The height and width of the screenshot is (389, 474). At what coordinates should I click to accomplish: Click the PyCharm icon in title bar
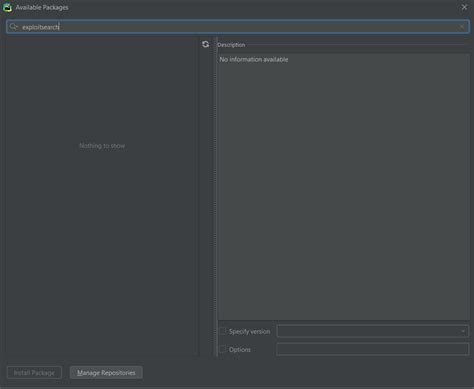[7, 7]
